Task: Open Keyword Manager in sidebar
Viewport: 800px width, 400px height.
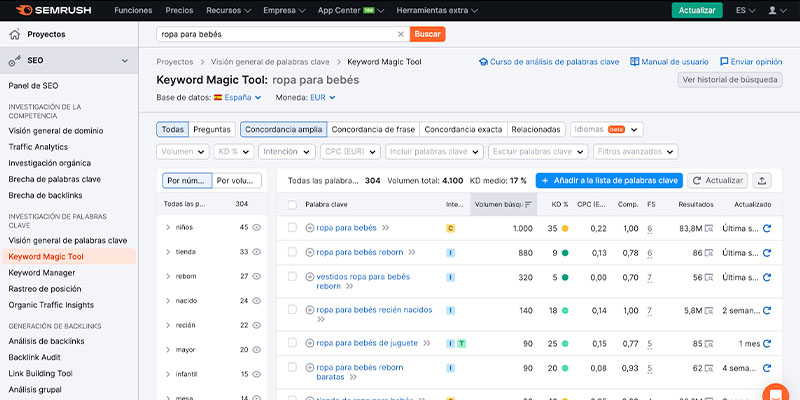Action: pyautogui.click(x=42, y=273)
